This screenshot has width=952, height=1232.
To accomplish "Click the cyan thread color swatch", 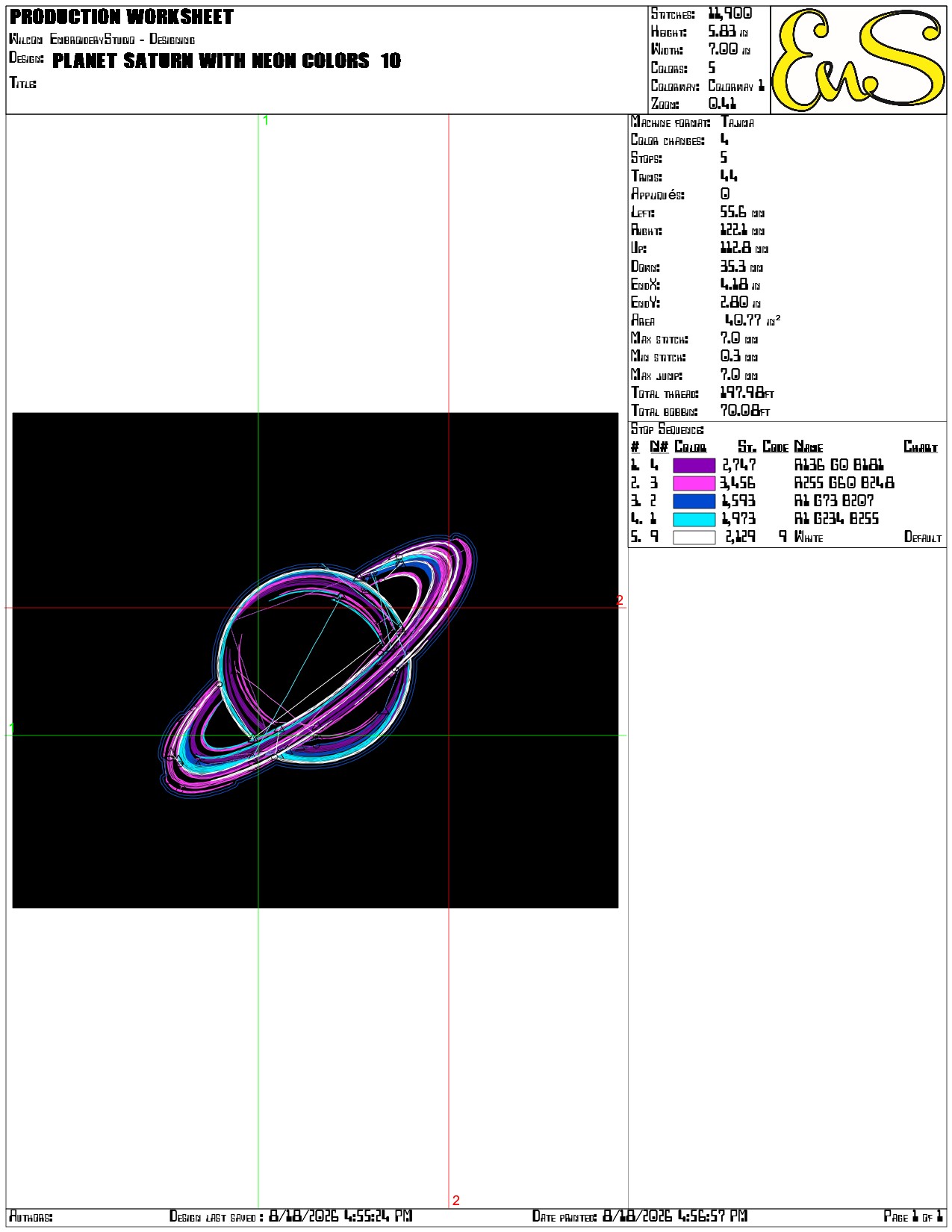I will 694,519.
